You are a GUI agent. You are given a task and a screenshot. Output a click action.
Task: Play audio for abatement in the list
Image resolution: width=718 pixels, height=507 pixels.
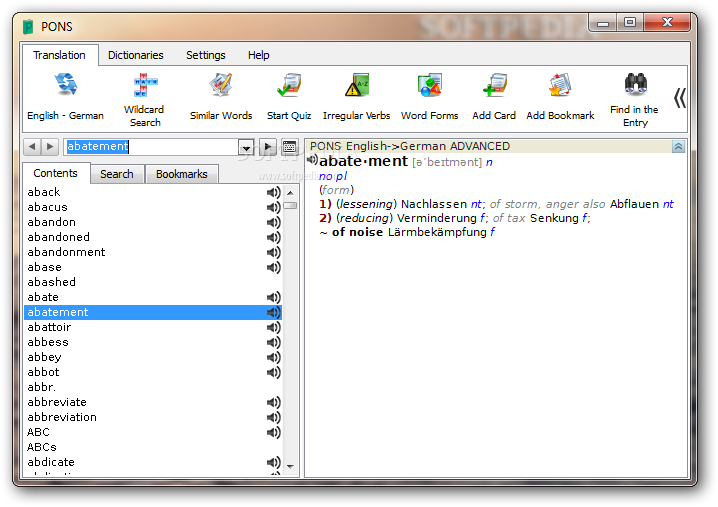273,312
